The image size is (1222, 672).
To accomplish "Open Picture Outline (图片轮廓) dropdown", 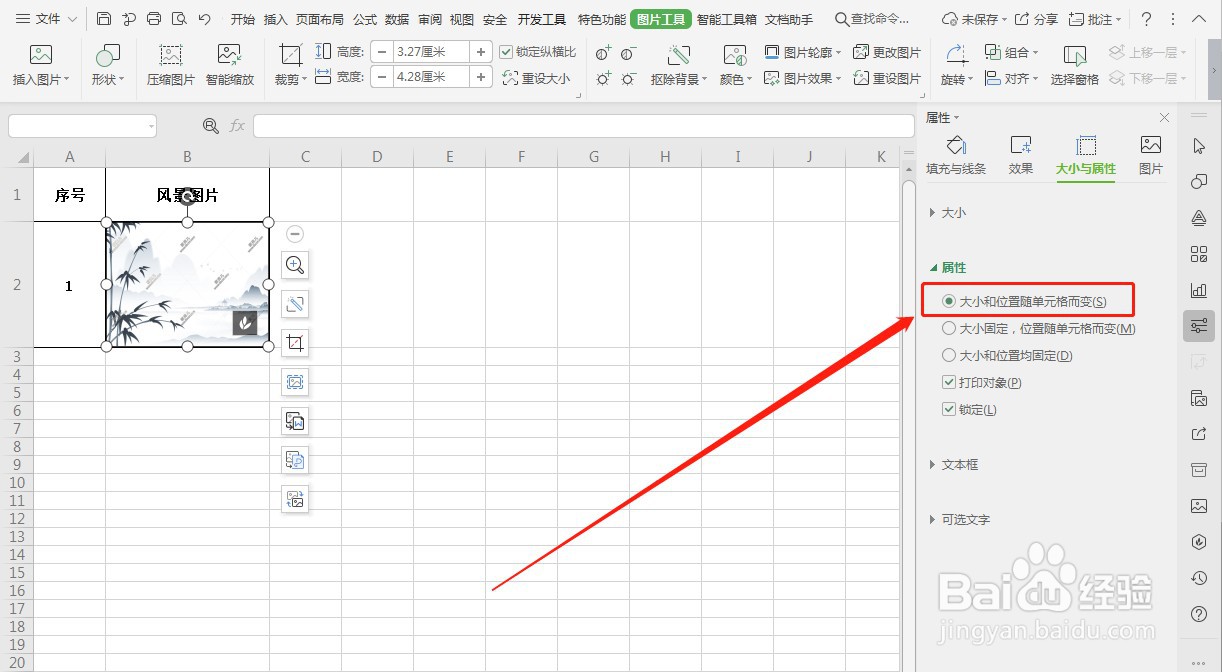I will click(803, 52).
